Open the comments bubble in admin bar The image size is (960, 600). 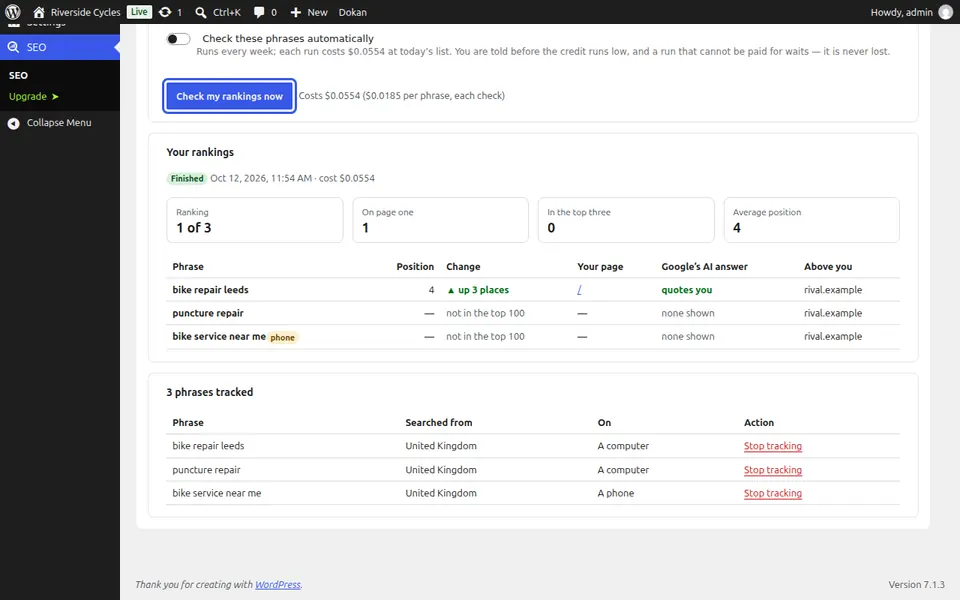click(x=265, y=12)
